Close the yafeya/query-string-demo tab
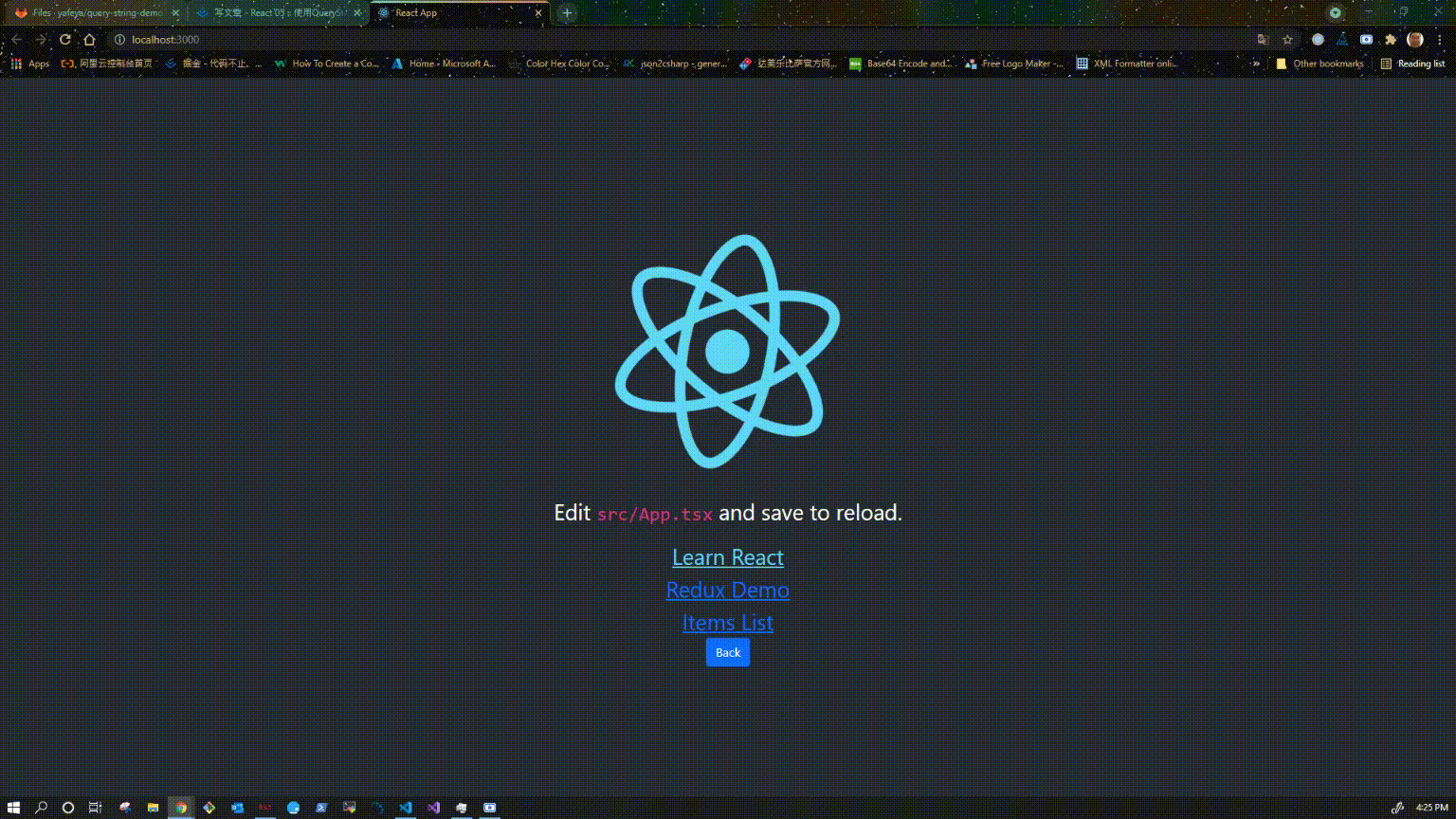The image size is (1456, 819). tap(175, 13)
